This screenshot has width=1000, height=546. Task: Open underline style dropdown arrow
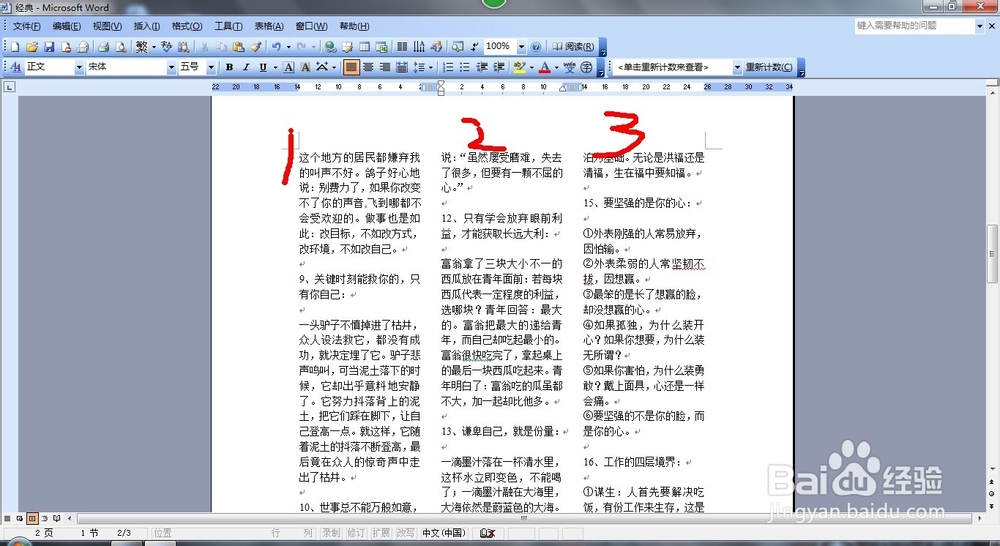276,67
